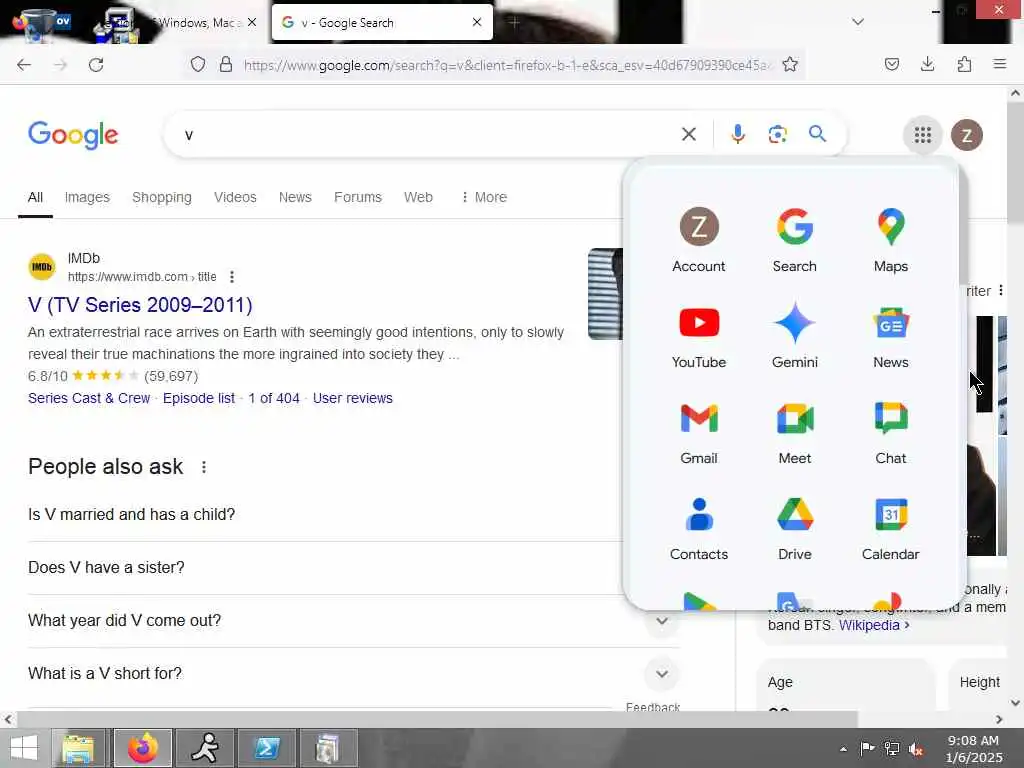Click the horizontal scrollbar at page bottom
Viewport: 1024px width, 768px height.
438,719
